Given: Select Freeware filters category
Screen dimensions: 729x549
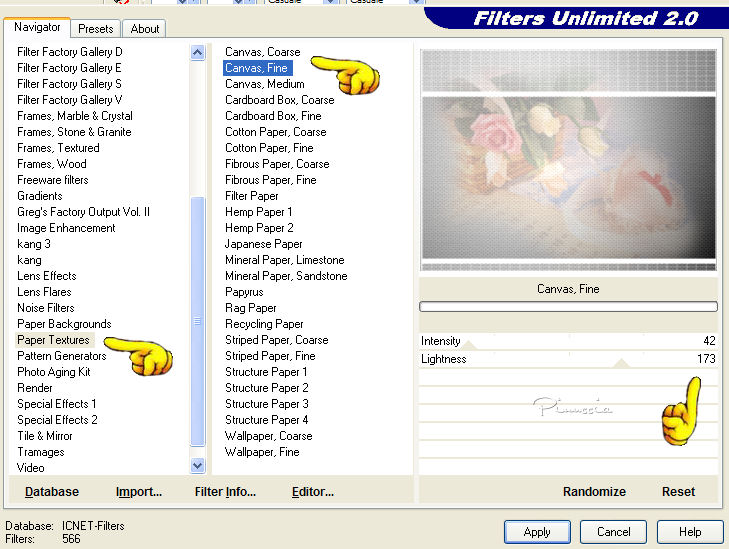Looking at the screenshot, I should [53, 180].
